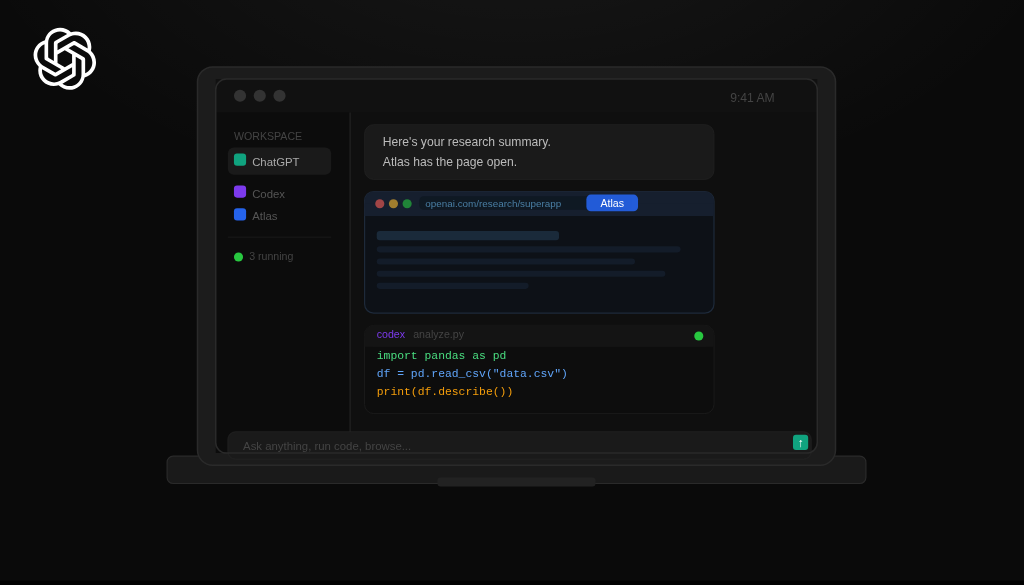Click the Atlas browser page preview content
The height and width of the screenshot is (585, 1024).
pos(539,264)
